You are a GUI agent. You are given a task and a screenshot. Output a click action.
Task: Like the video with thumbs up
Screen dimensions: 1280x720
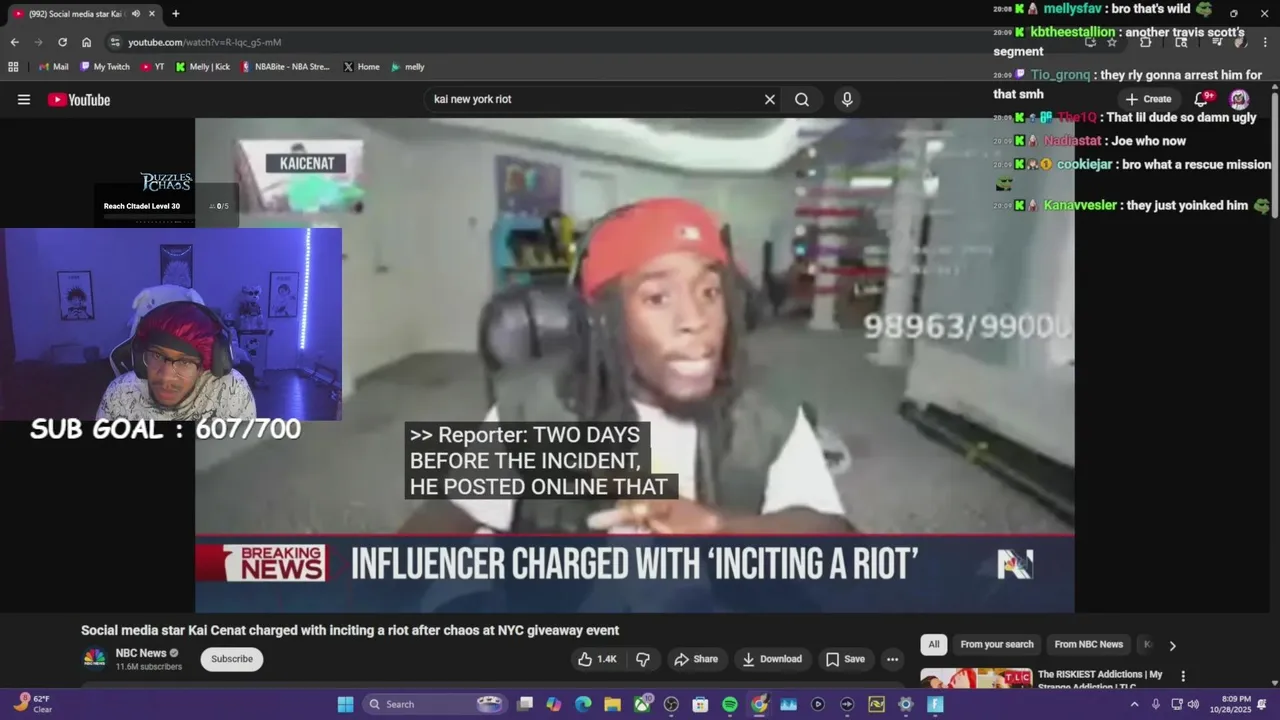598,659
